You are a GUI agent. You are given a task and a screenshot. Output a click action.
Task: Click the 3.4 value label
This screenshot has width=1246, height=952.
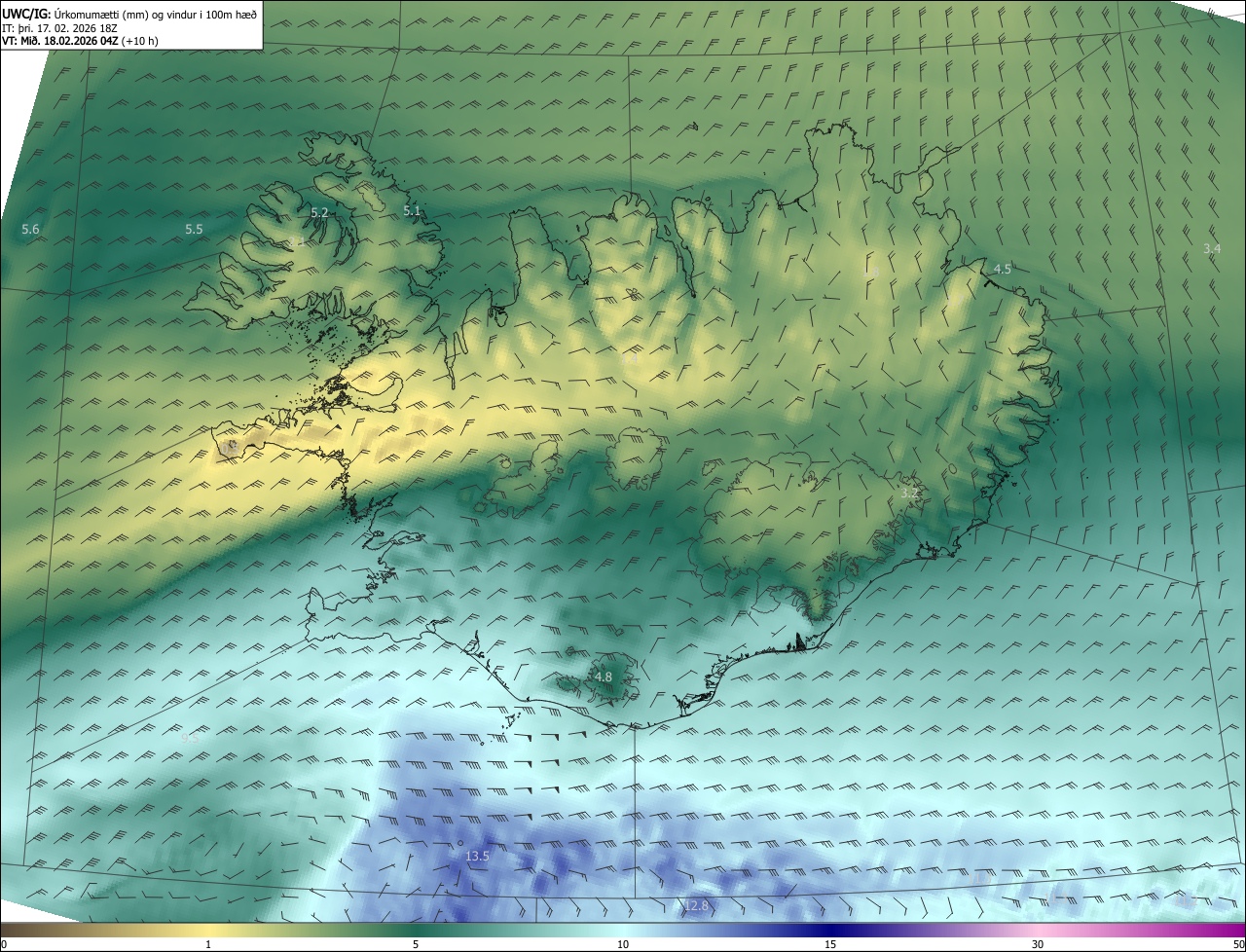1211,249
